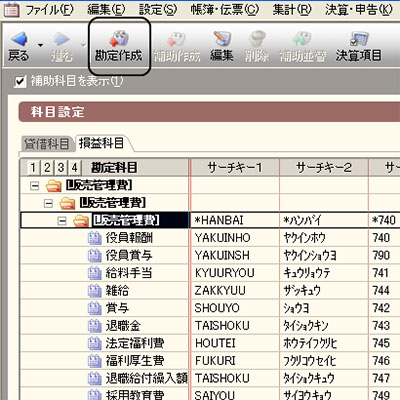This screenshot has width=400, height=400.
Task: Select the 役員報酬 account row
Action: 210,238
